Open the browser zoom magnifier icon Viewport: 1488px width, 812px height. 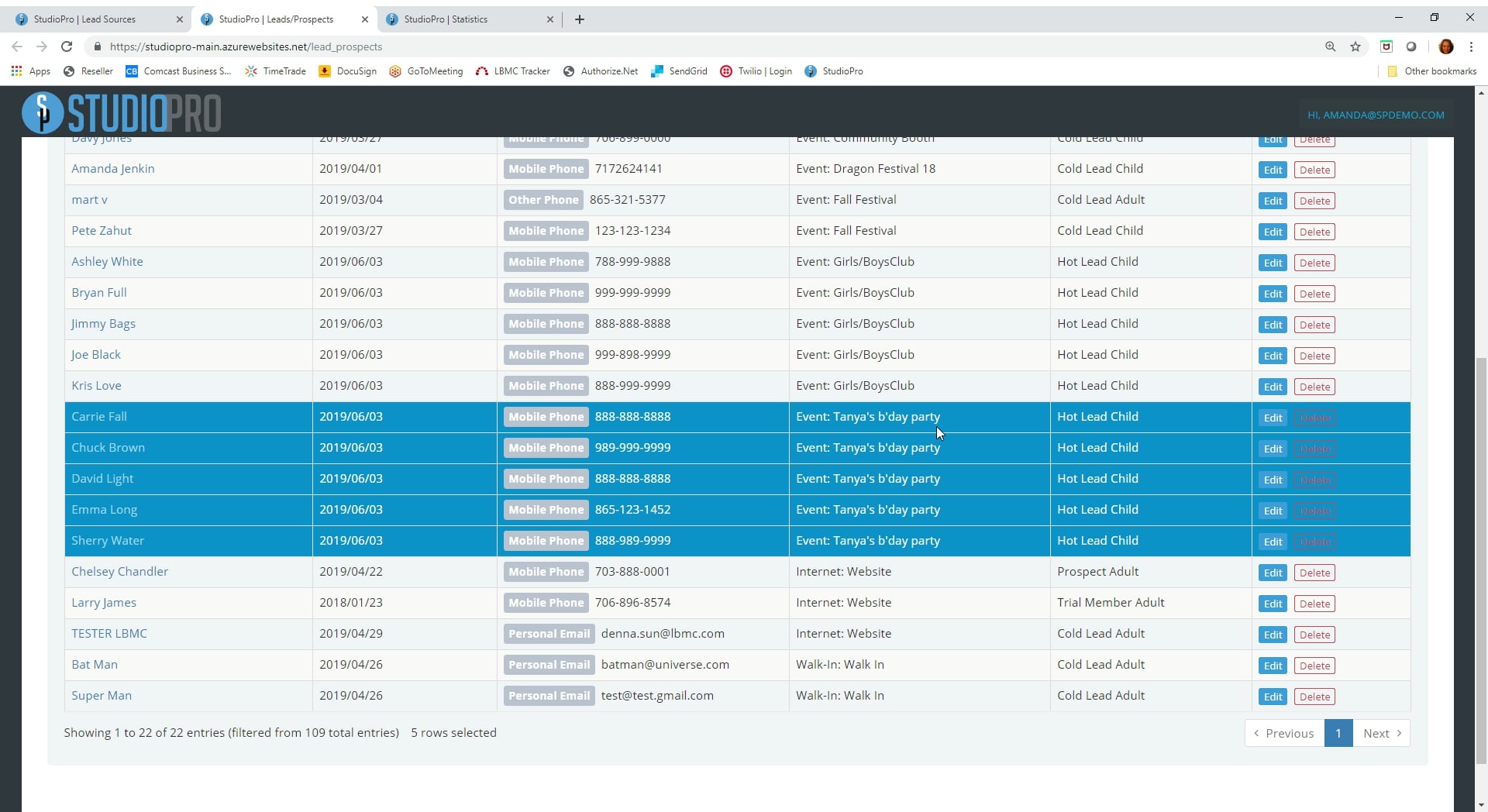(1331, 46)
